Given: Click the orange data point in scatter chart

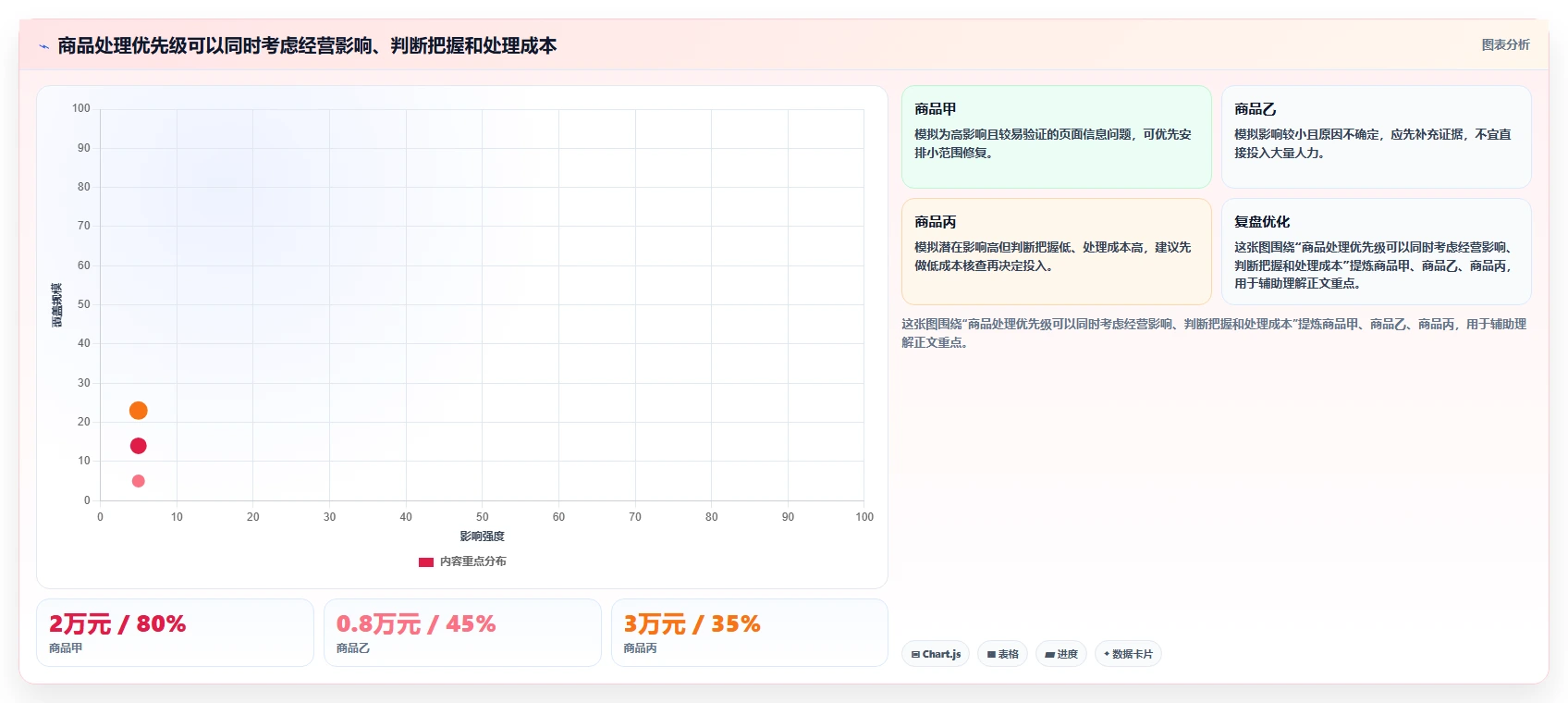Looking at the screenshot, I should click(x=139, y=411).
